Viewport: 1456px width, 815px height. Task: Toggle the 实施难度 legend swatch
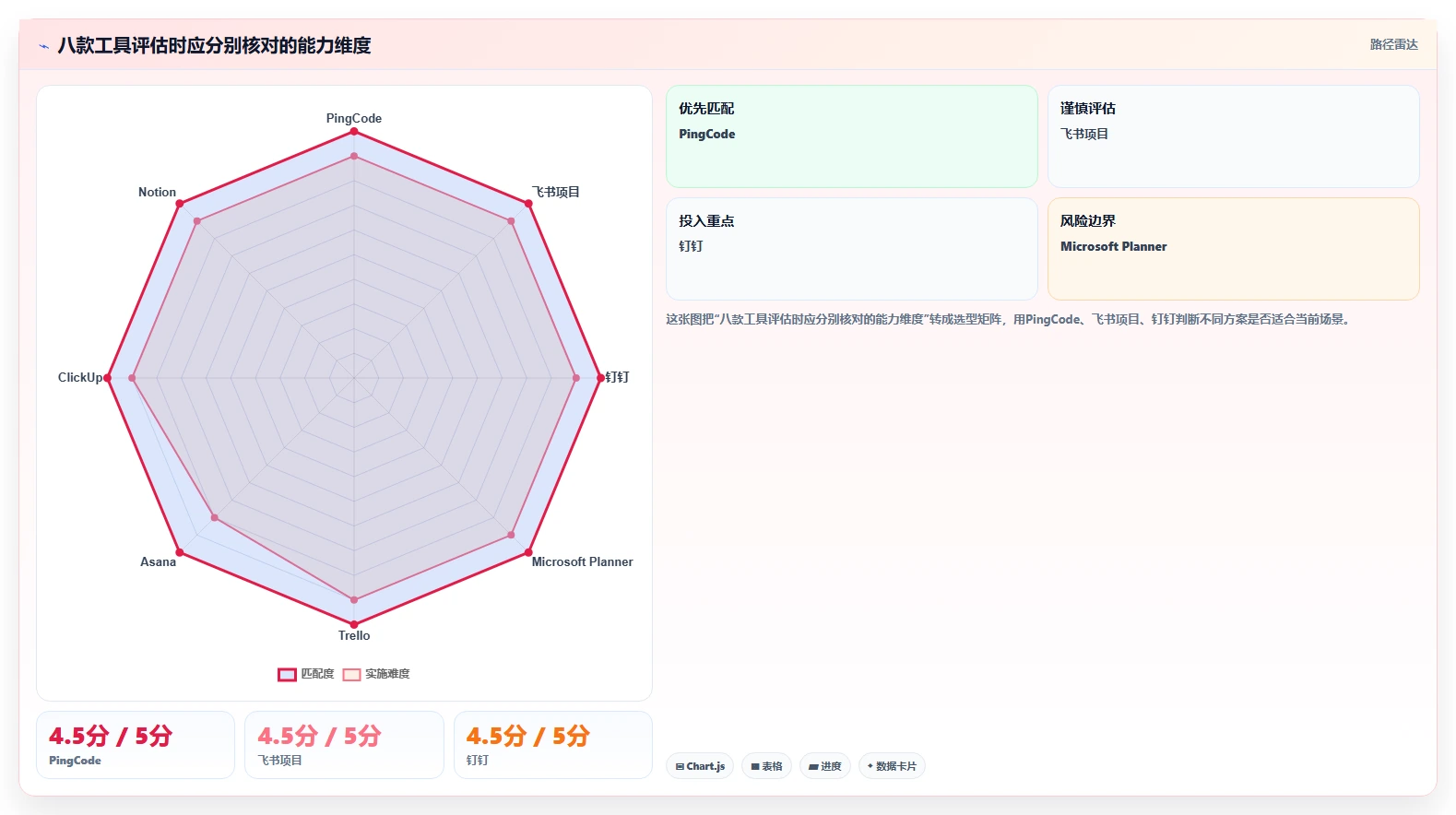click(x=351, y=675)
